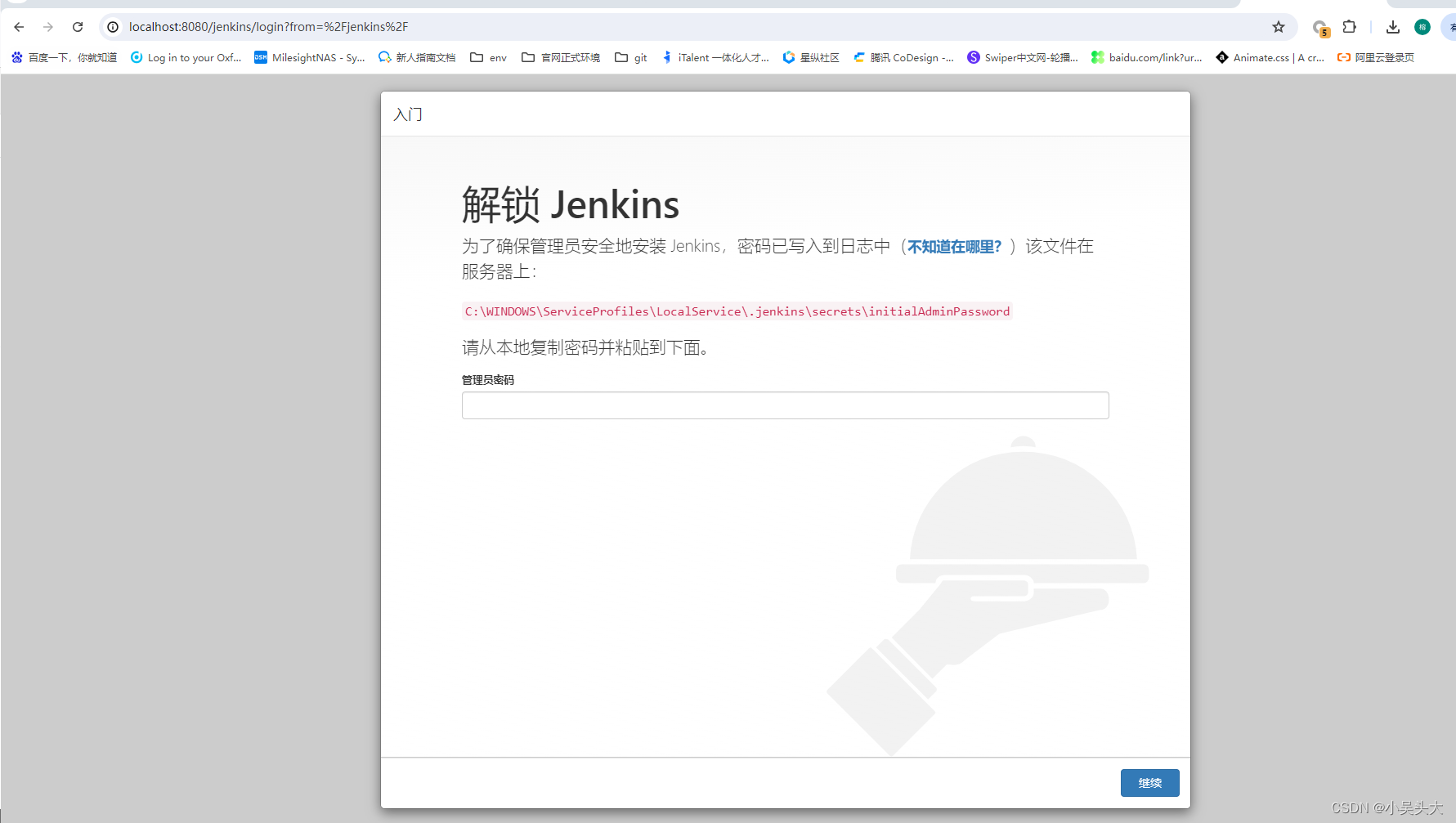Screen dimensions: 1456x823
Task: View site information icon in address bar
Action: point(113,27)
